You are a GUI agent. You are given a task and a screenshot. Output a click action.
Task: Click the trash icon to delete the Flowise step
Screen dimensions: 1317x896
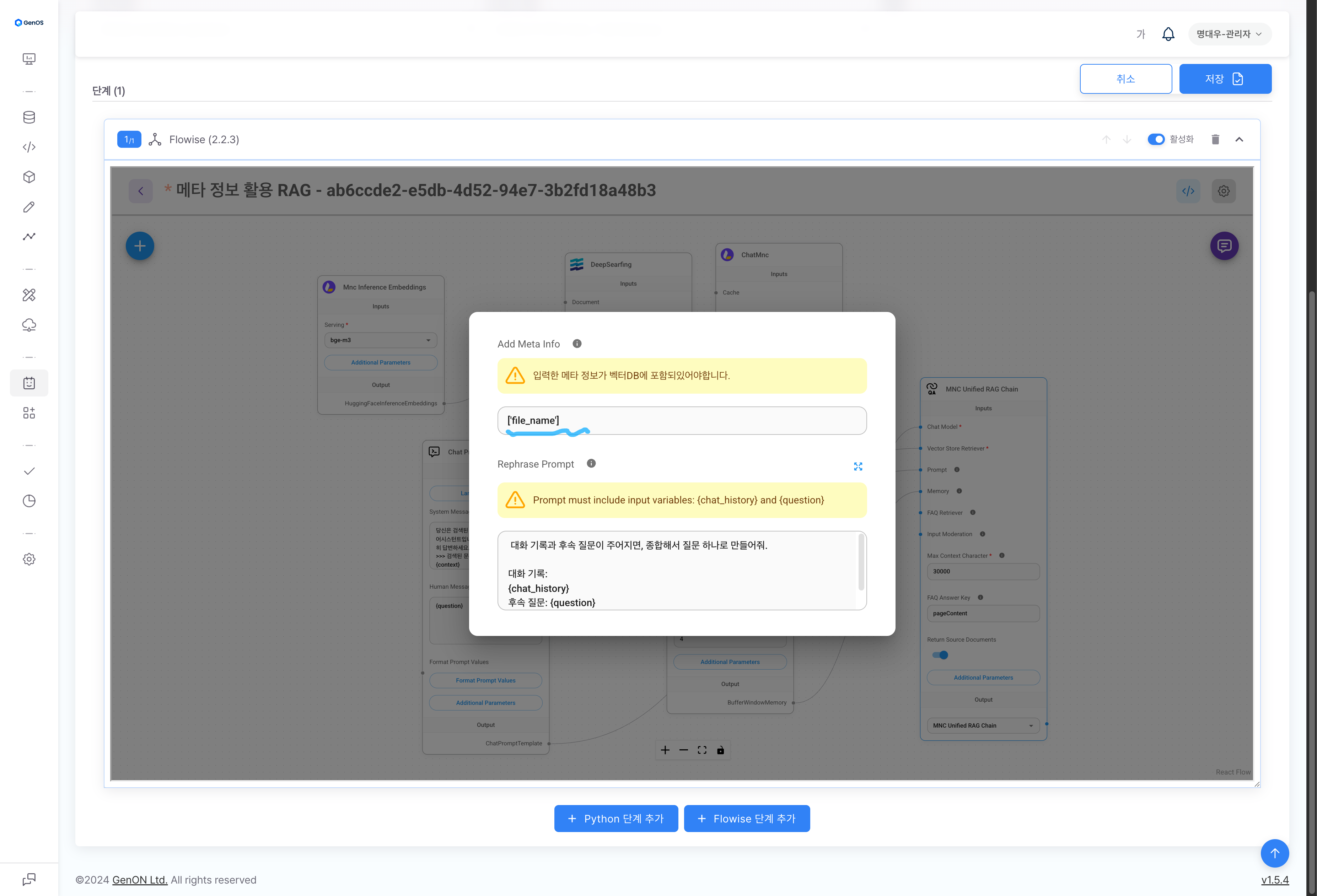[x=1215, y=139]
